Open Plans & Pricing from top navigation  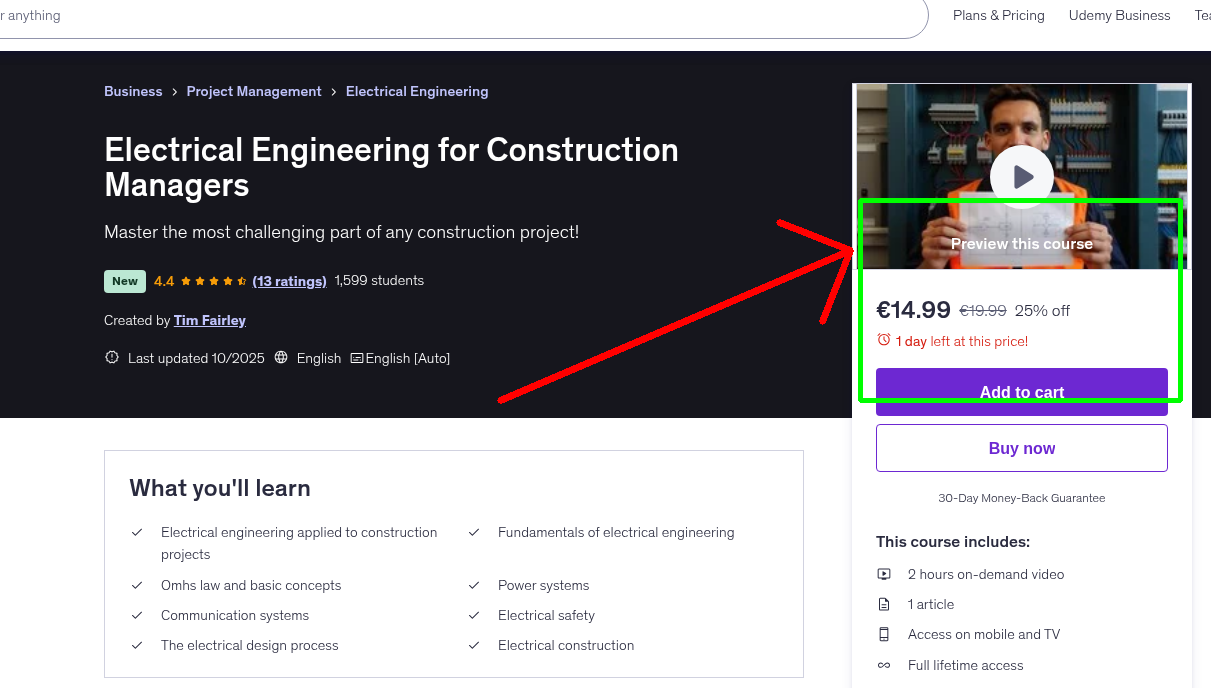click(x=998, y=15)
